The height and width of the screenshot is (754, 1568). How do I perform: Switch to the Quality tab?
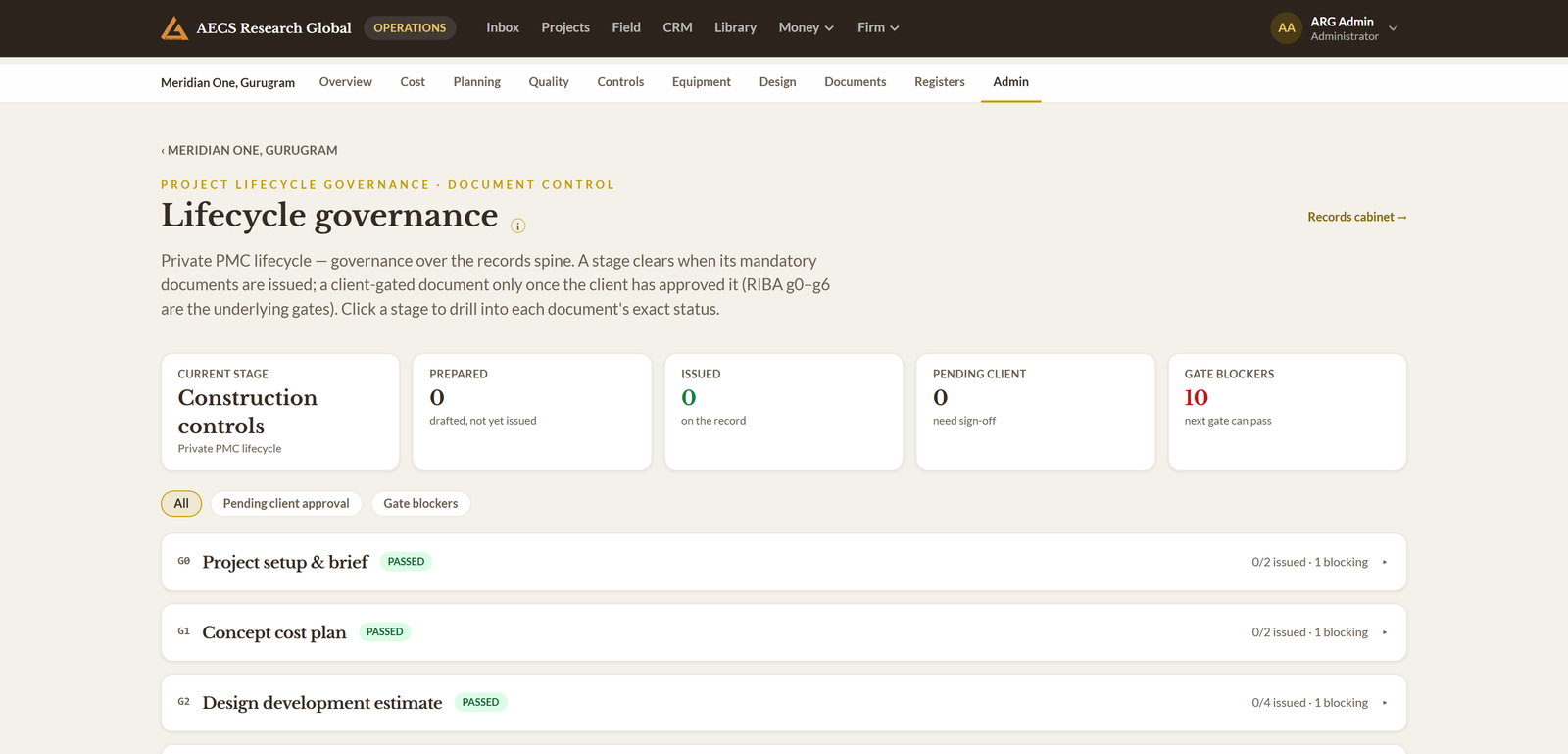pyautogui.click(x=549, y=82)
